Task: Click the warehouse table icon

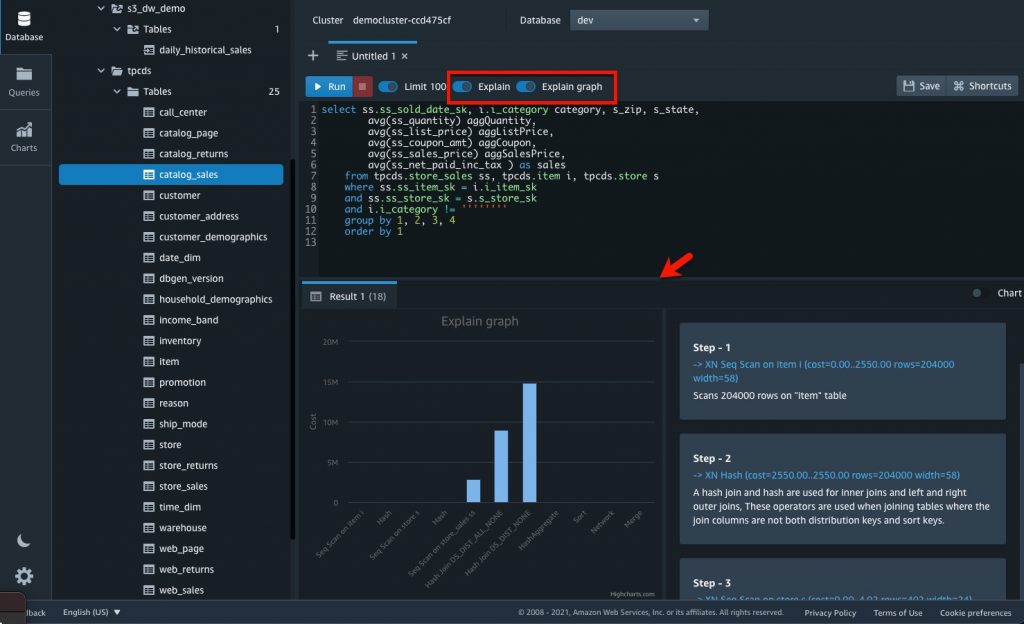Action: pyautogui.click(x=149, y=527)
